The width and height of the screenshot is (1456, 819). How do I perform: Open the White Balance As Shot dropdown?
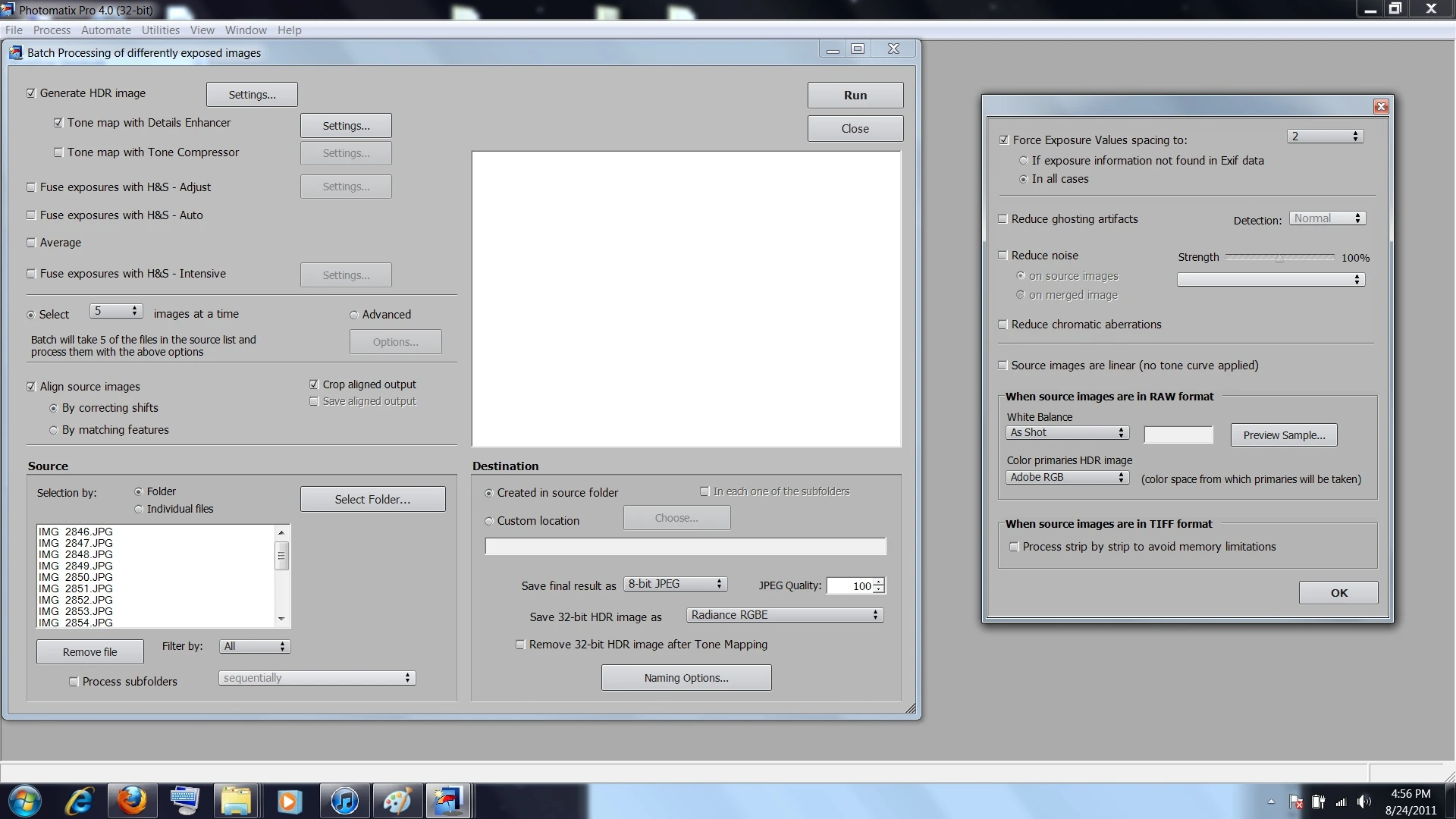click(x=1067, y=433)
